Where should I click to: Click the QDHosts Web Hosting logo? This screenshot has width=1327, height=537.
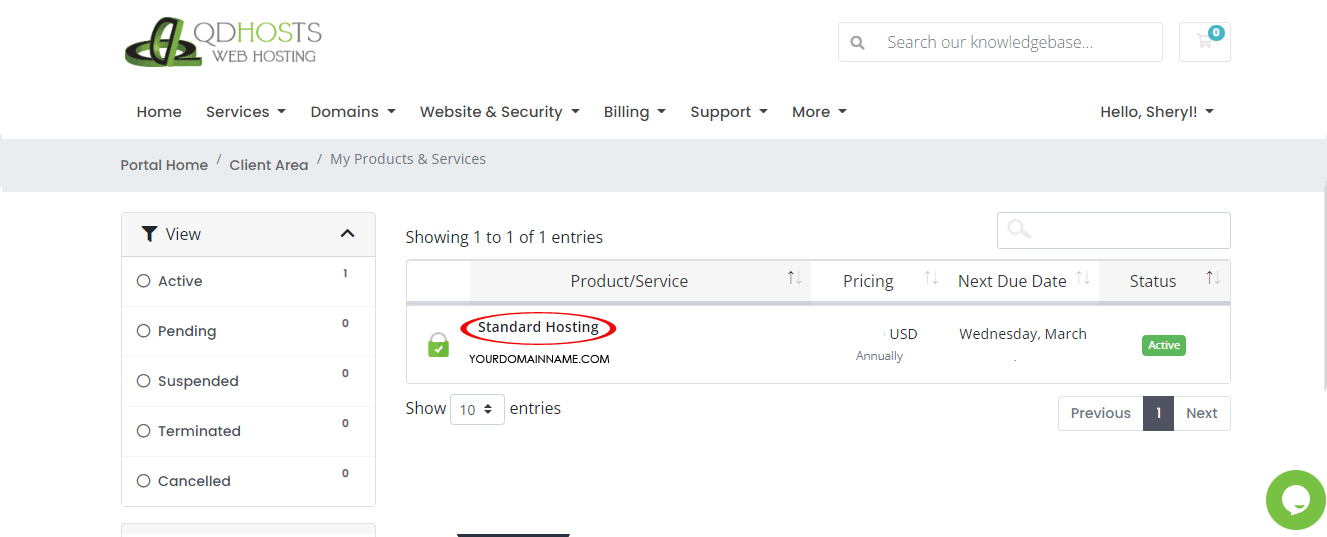tap(223, 43)
